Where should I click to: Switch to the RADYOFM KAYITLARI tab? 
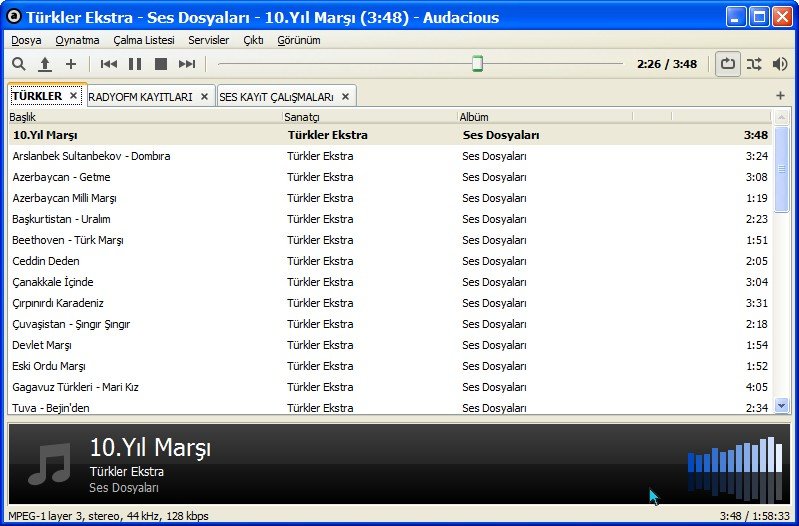tap(140, 97)
